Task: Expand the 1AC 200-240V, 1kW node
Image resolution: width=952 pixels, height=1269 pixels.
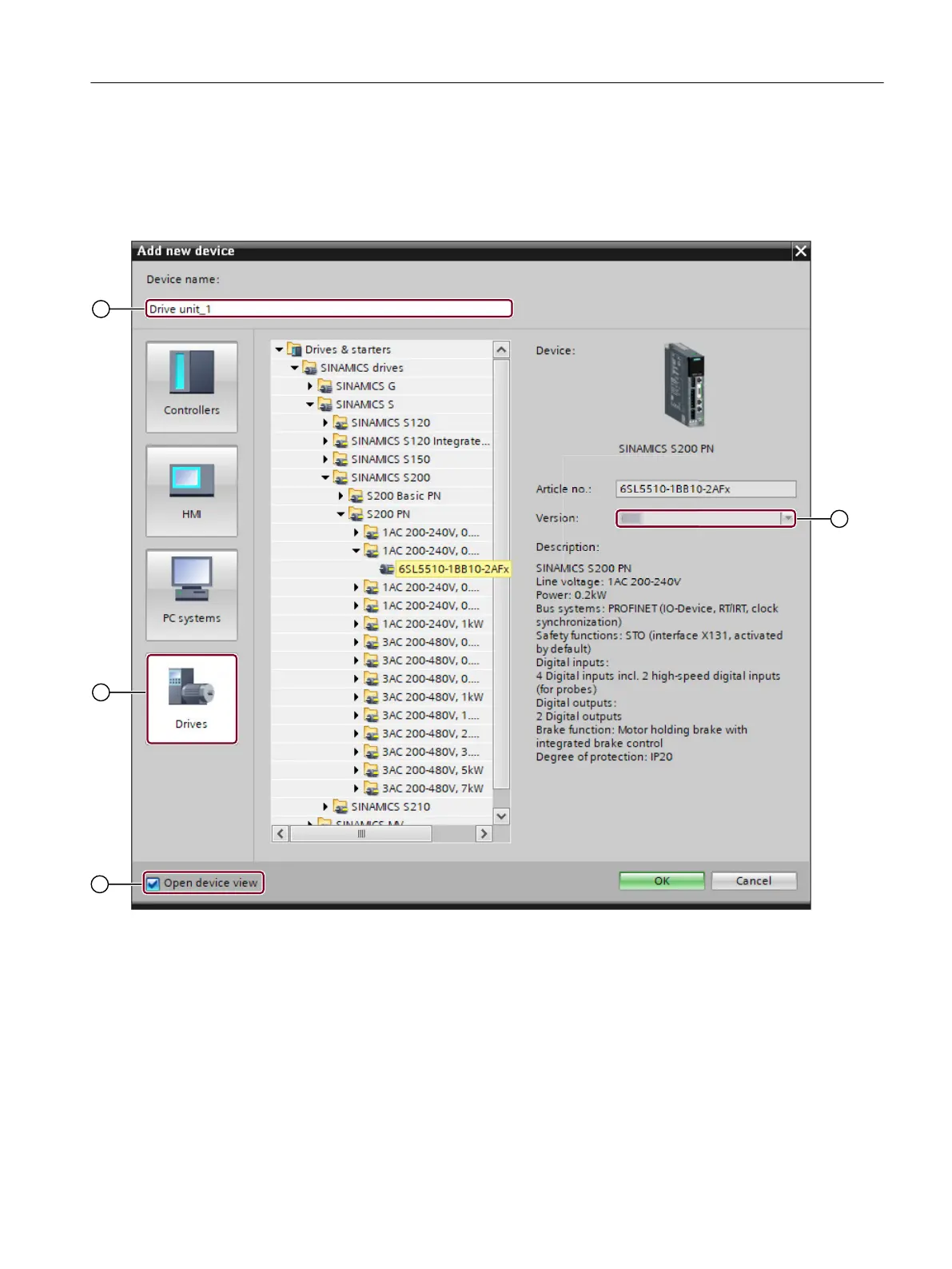Action: point(357,624)
